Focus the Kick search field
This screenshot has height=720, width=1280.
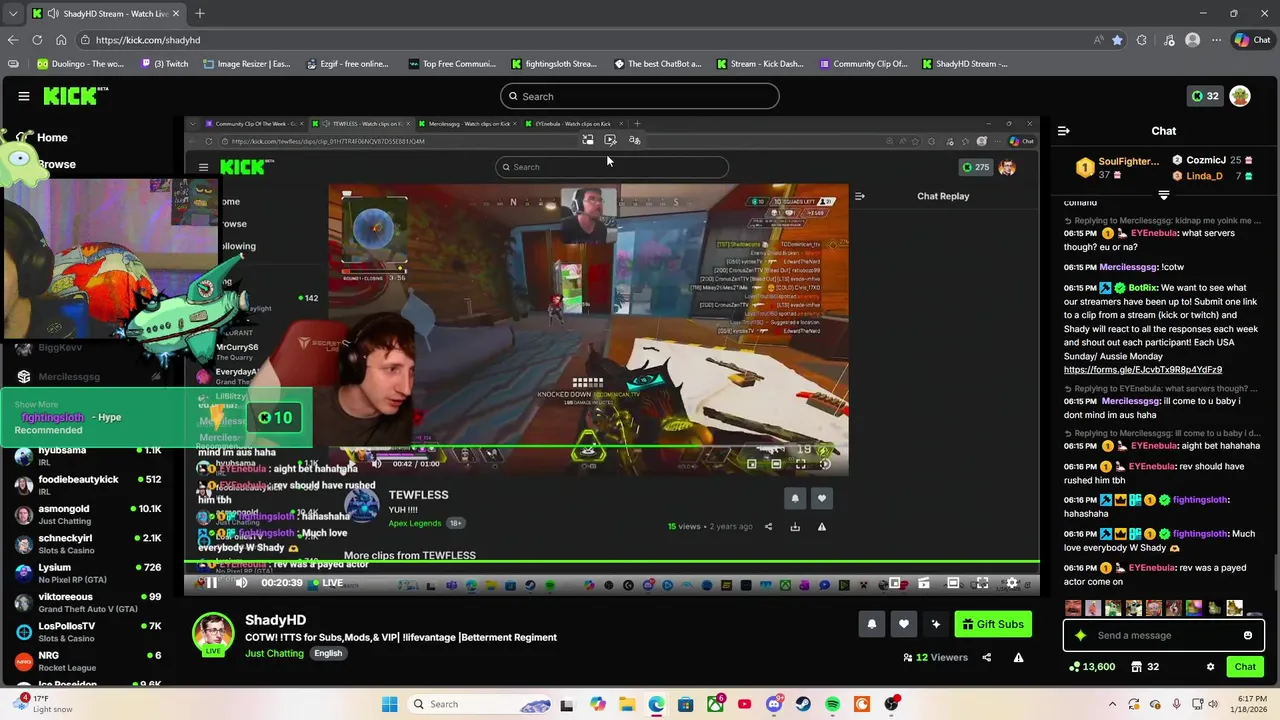pos(640,96)
